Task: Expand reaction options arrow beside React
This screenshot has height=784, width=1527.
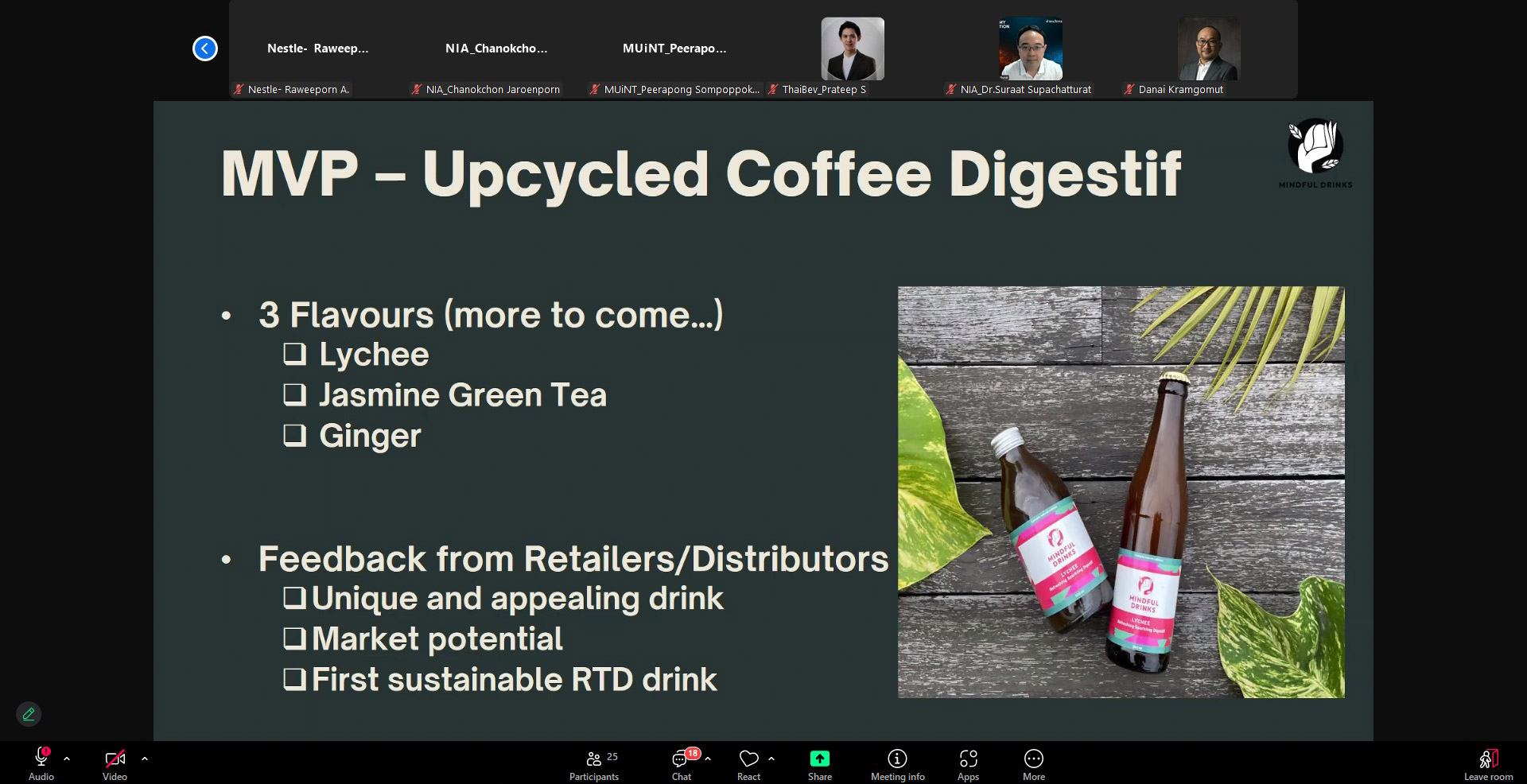Action: tap(771, 759)
